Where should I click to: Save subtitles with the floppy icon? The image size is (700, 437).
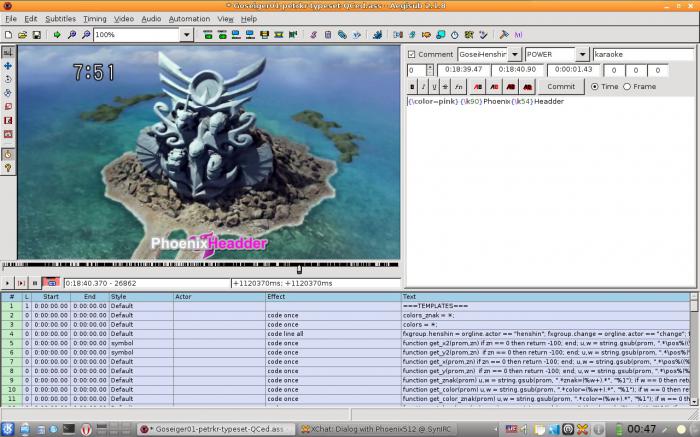(x=37, y=34)
